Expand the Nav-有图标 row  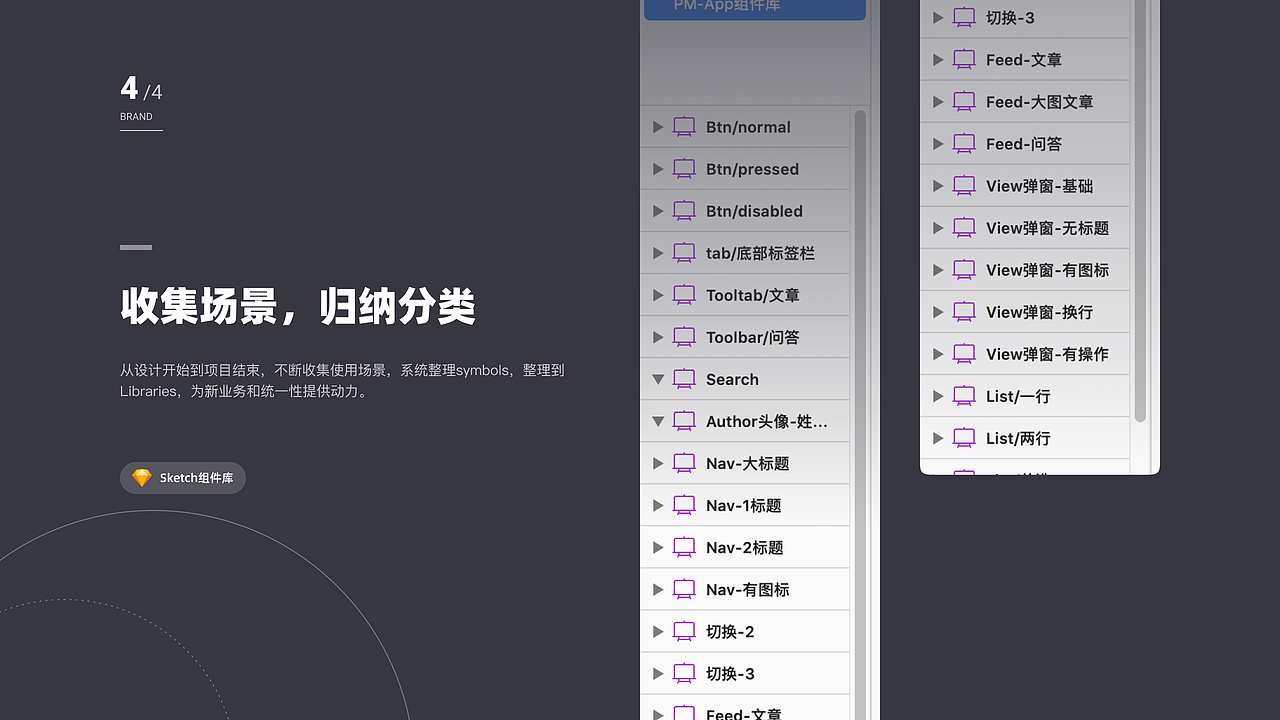[658, 589]
